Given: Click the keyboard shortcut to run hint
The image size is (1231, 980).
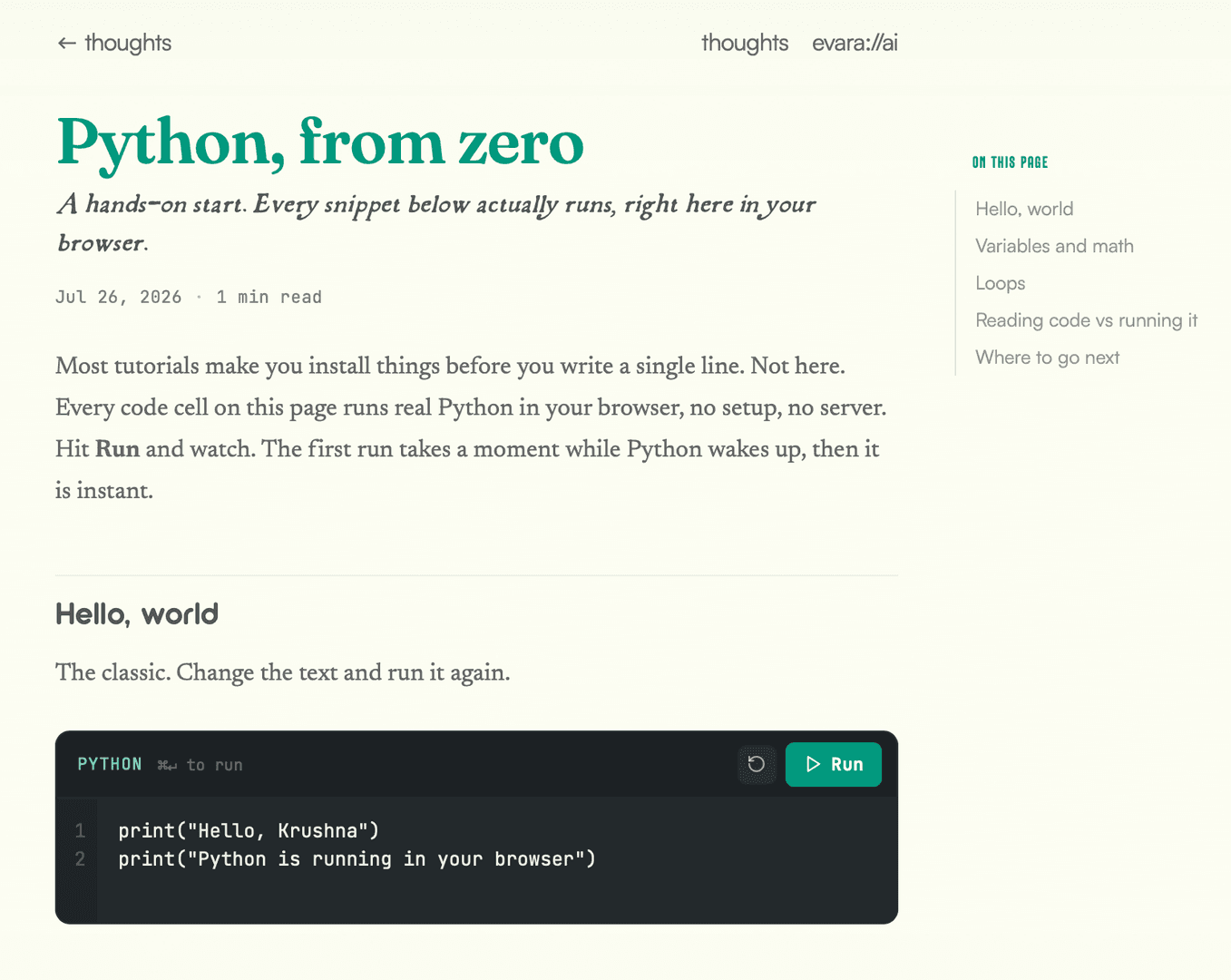Looking at the screenshot, I should tap(200, 765).
